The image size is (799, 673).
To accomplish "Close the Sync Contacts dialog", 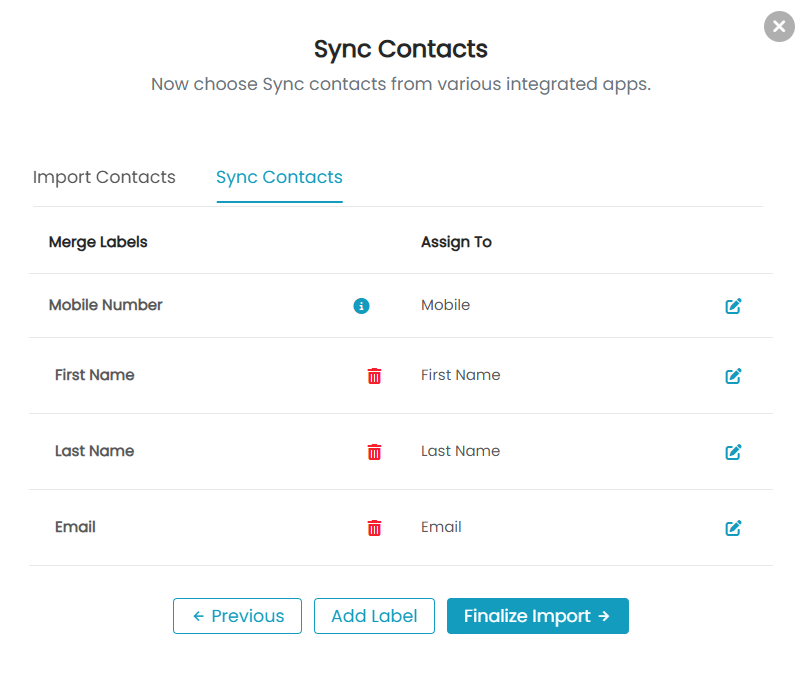I will pyautogui.click(x=779, y=26).
